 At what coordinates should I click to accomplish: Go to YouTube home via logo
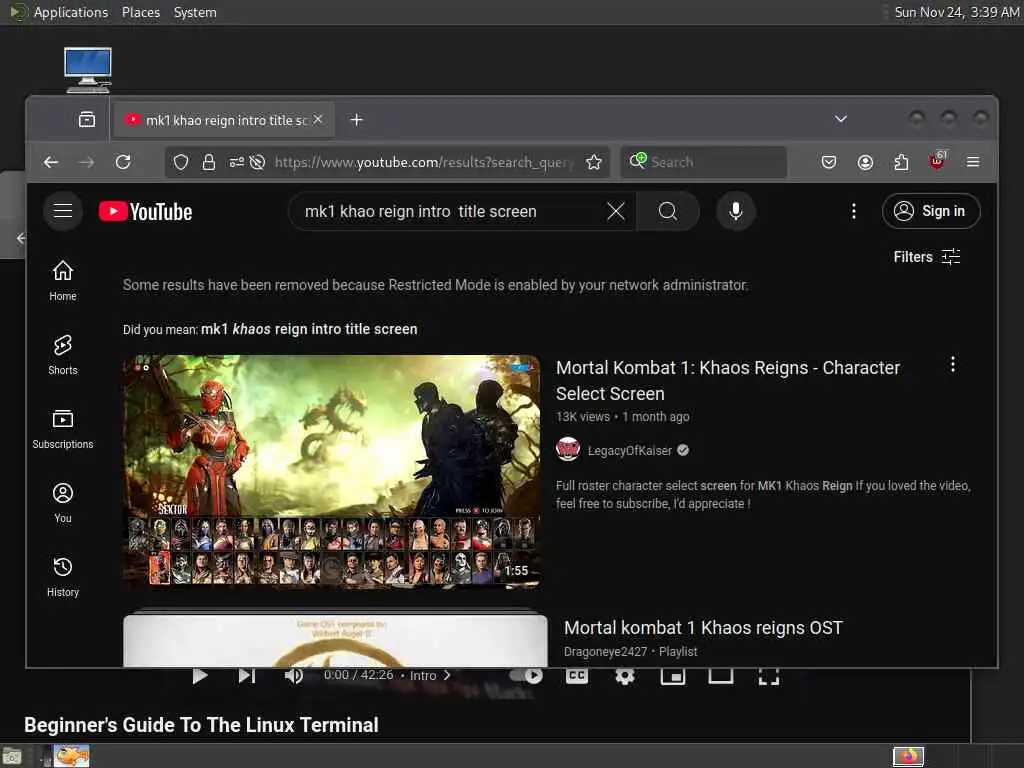coord(146,212)
